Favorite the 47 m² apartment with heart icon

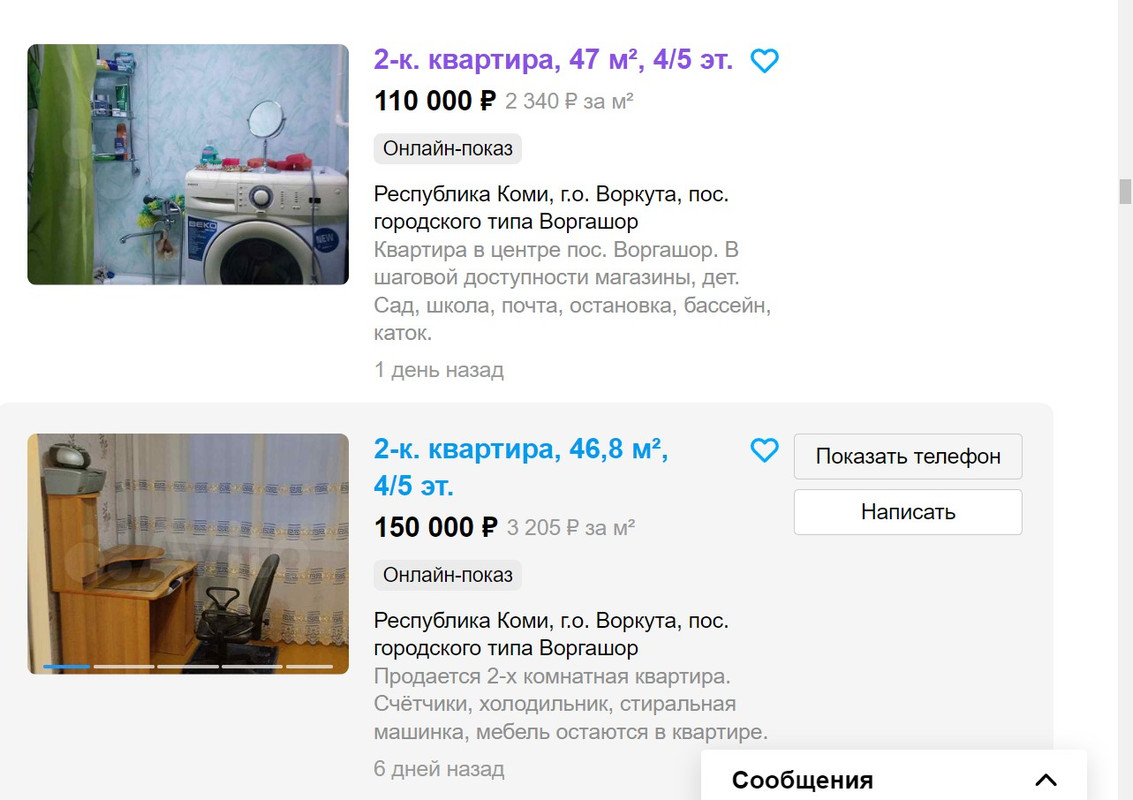pyautogui.click(x=764, y=61)
